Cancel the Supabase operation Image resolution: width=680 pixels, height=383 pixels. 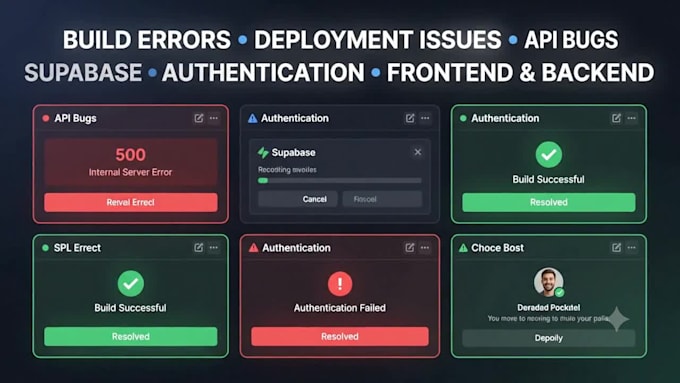point(298,199)
